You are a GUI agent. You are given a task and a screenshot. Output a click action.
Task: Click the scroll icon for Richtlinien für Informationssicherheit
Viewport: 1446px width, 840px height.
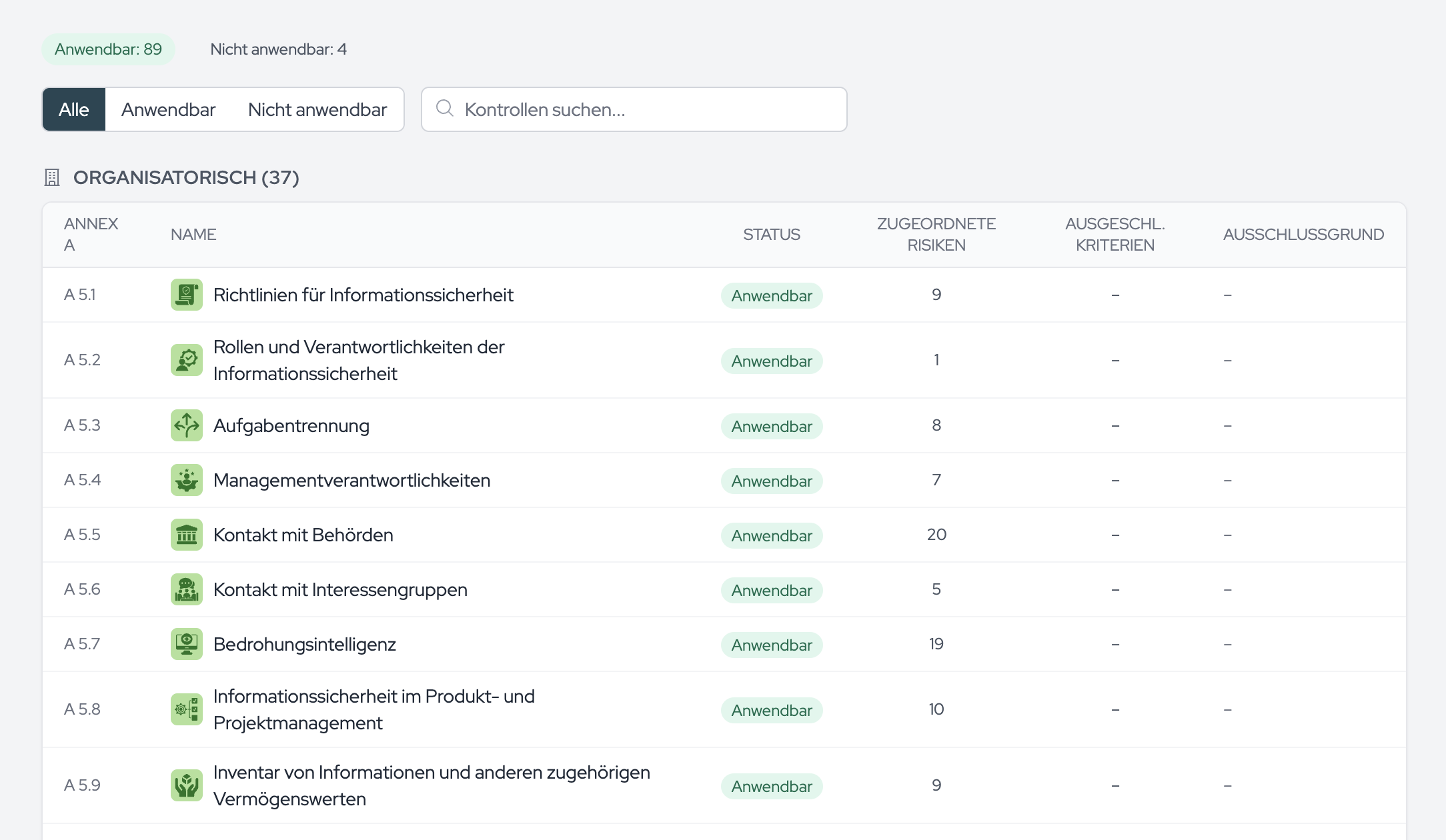187,295
